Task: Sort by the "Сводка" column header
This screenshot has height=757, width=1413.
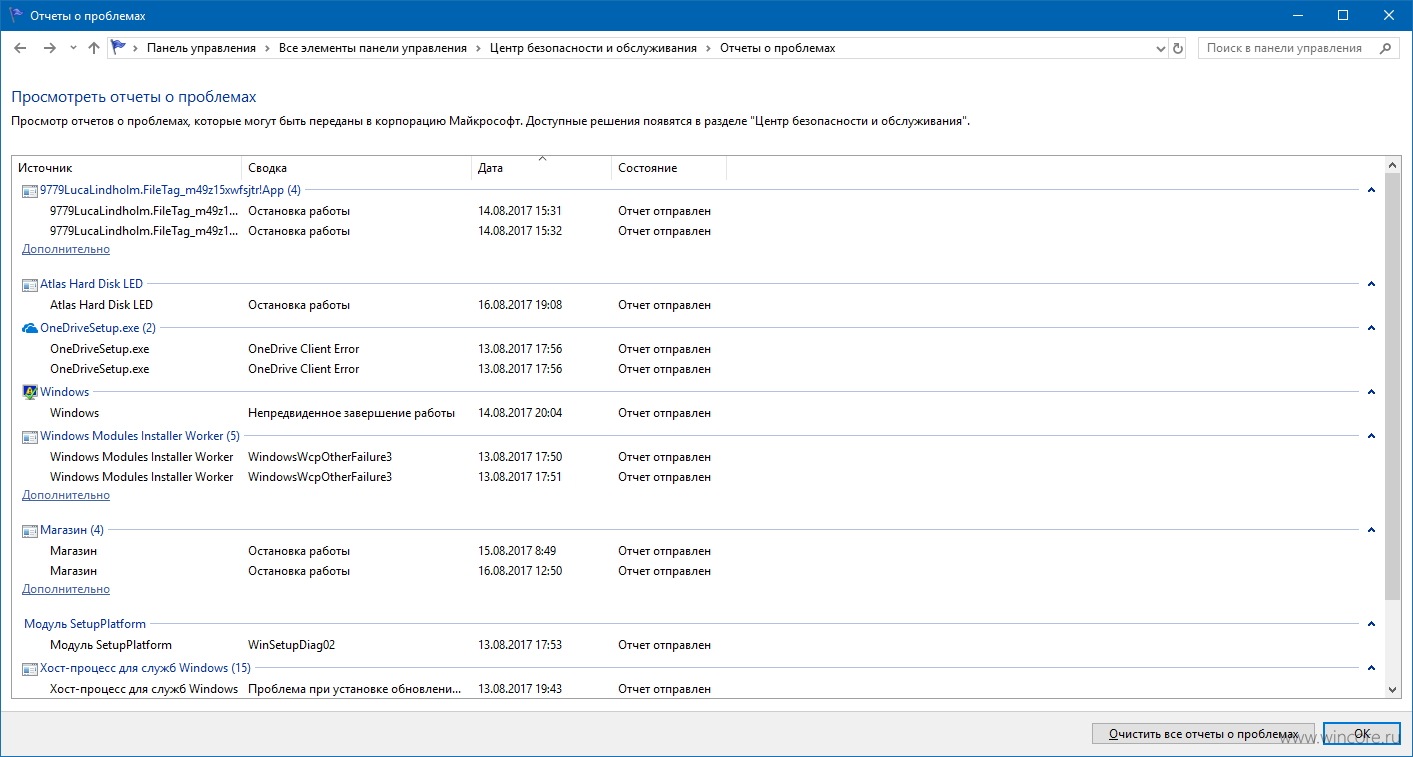Action: pos(356,168)
